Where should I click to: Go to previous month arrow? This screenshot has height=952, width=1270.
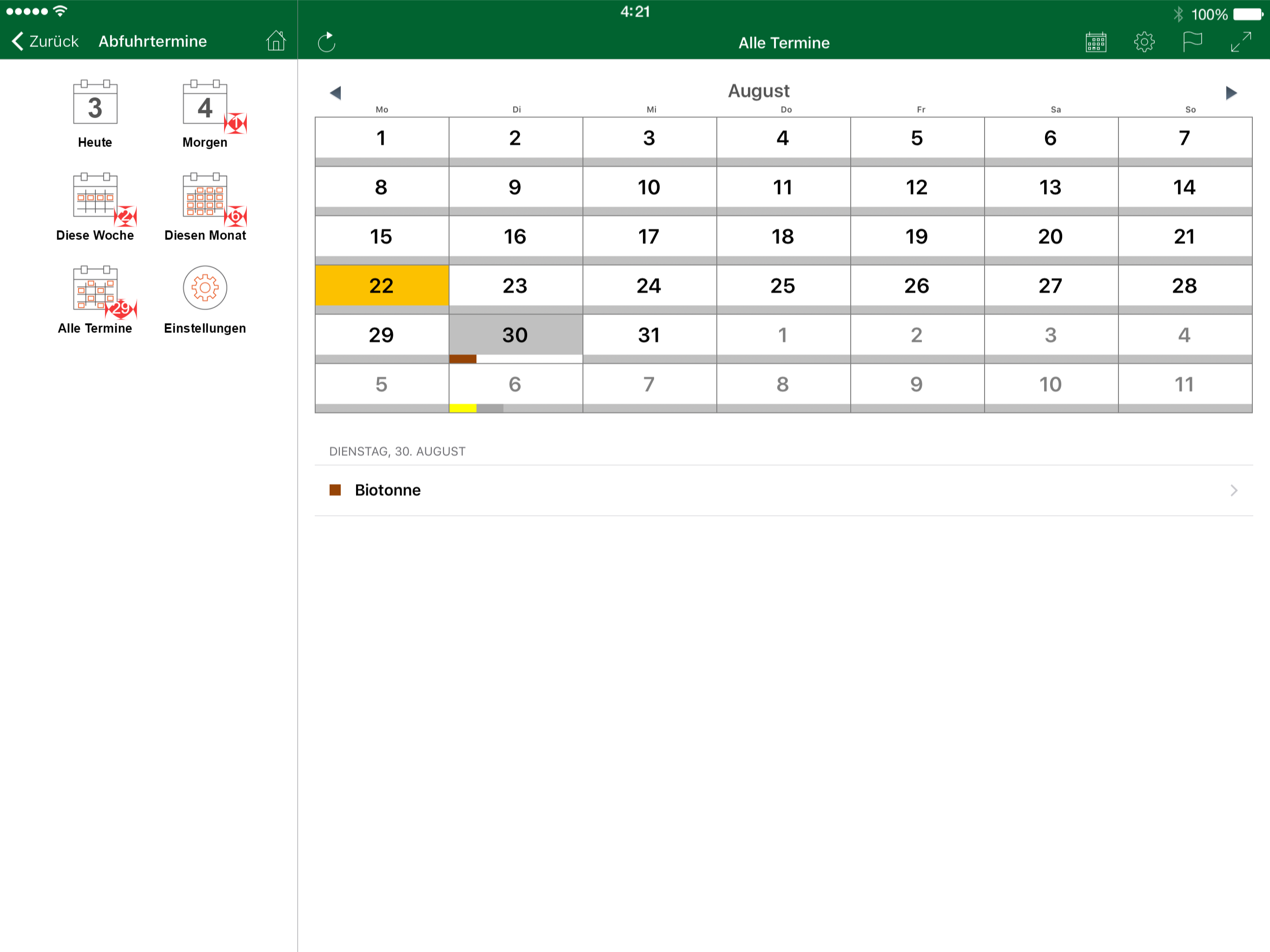click(x=336, y=93)
